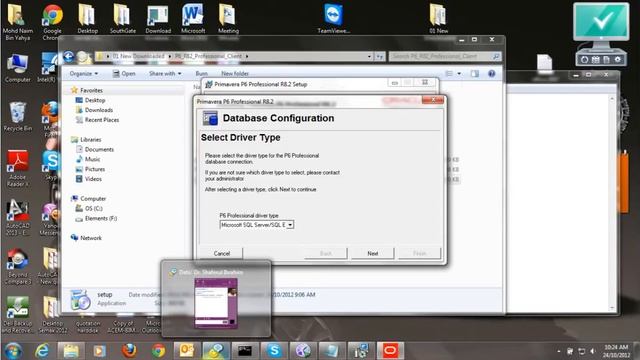The height and width of the screenshot is (360, 640).
Task: Select Computer in navigation pane
Action: (x=93, y=198)
